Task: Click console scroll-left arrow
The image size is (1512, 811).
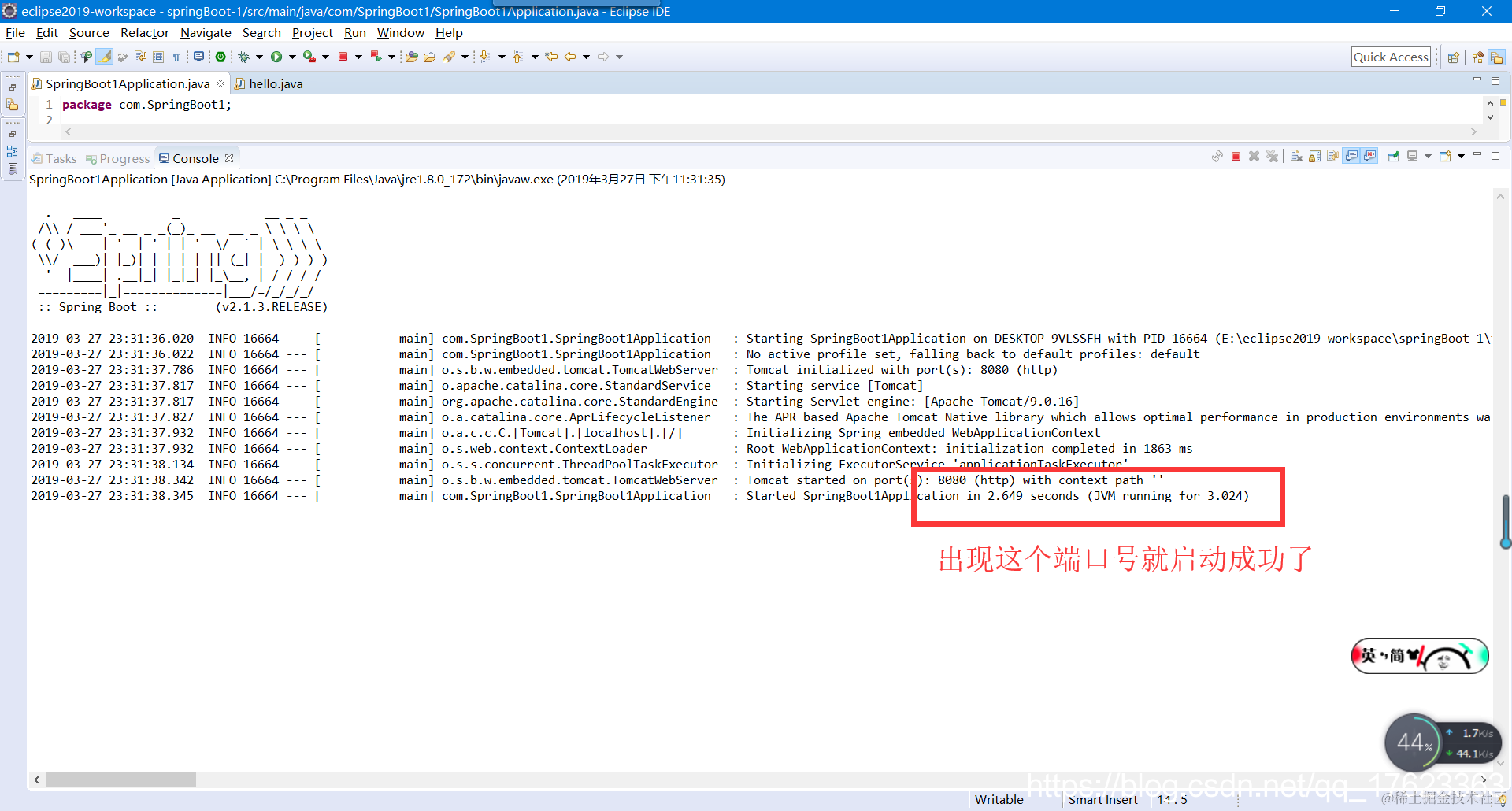Action: [36, 780]
